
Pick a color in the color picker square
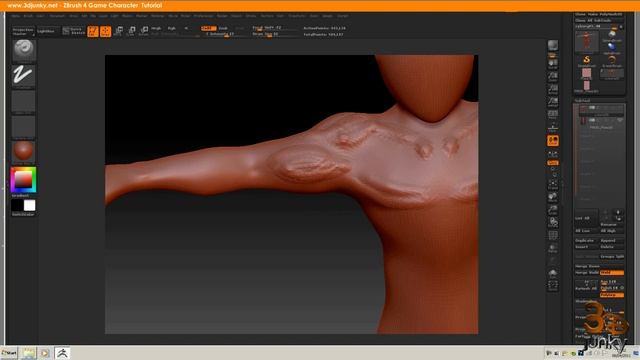tap(23, 179)
